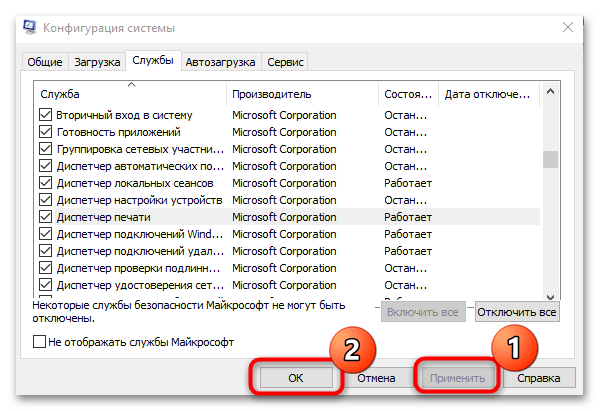Click Работает status of Диспетчер печати
The image size is (600, 411).
[408, 217]
